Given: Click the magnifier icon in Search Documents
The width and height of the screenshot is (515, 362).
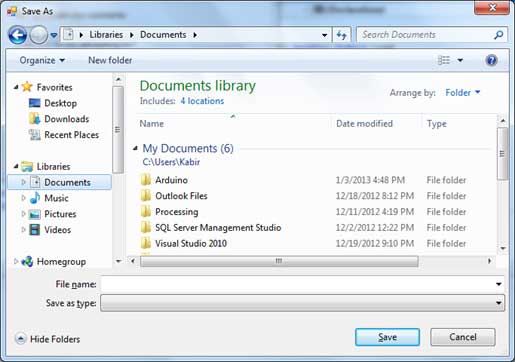Looking at the screenshot, I should point(498,35).
